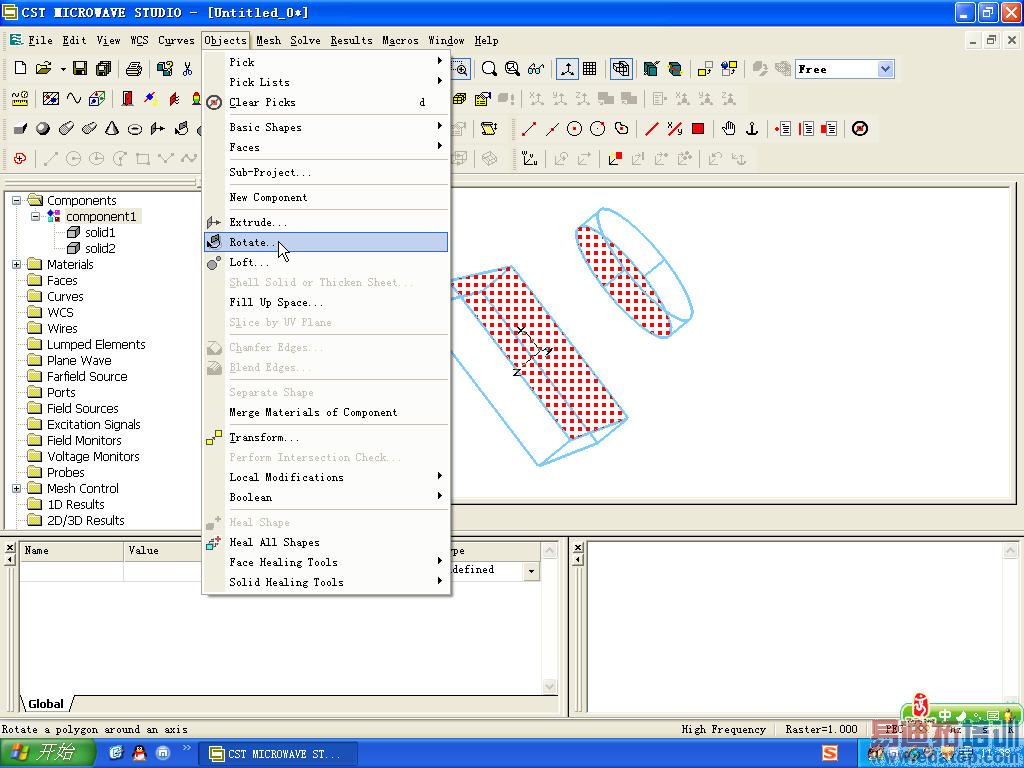The image size is (1024, 768).
Task: Click the anchor icon
Action: point(752,129)
